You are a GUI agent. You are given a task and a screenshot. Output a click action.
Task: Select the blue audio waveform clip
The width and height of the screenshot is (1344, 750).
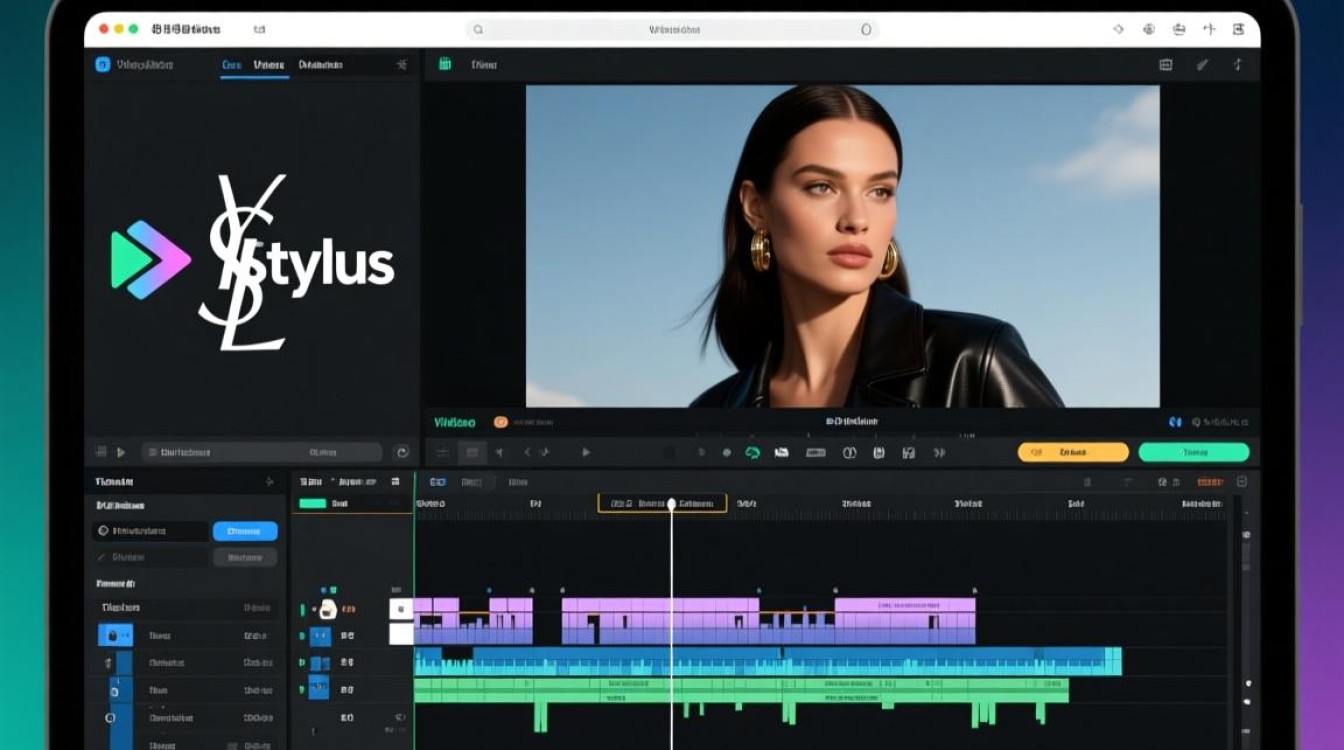point(768,661)
